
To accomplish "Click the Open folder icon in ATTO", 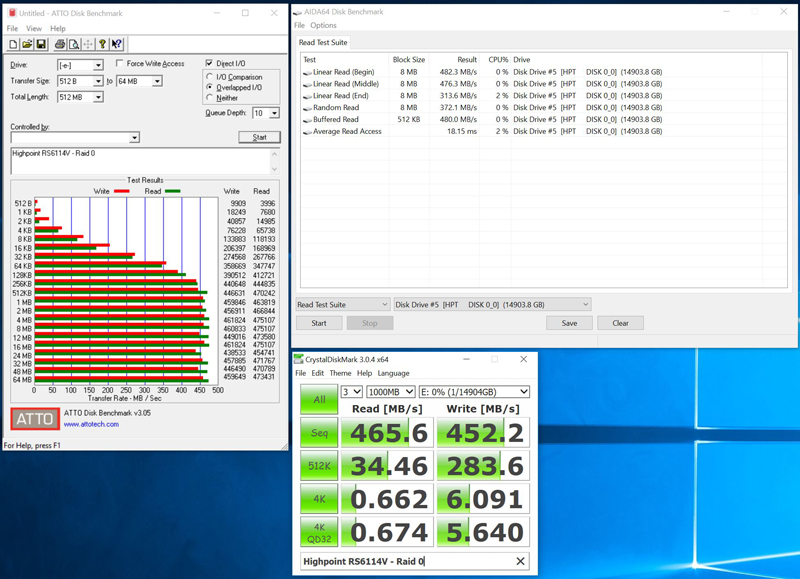I will [x=27, y=44].
